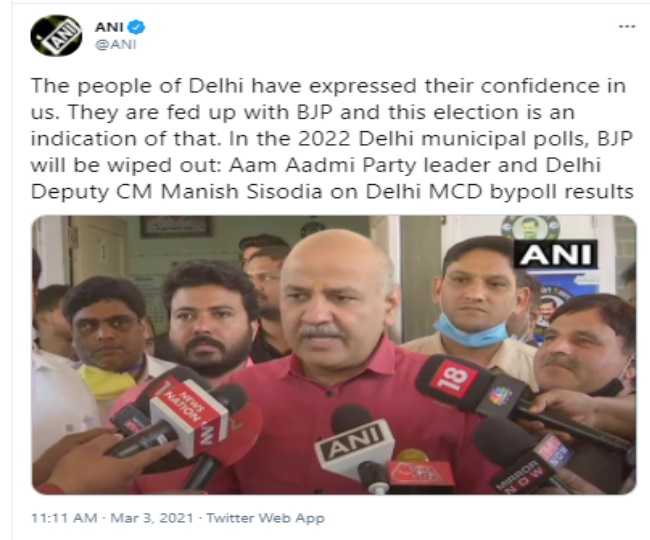Click the ANI display name
650x540 pixels.
point(109,27)
